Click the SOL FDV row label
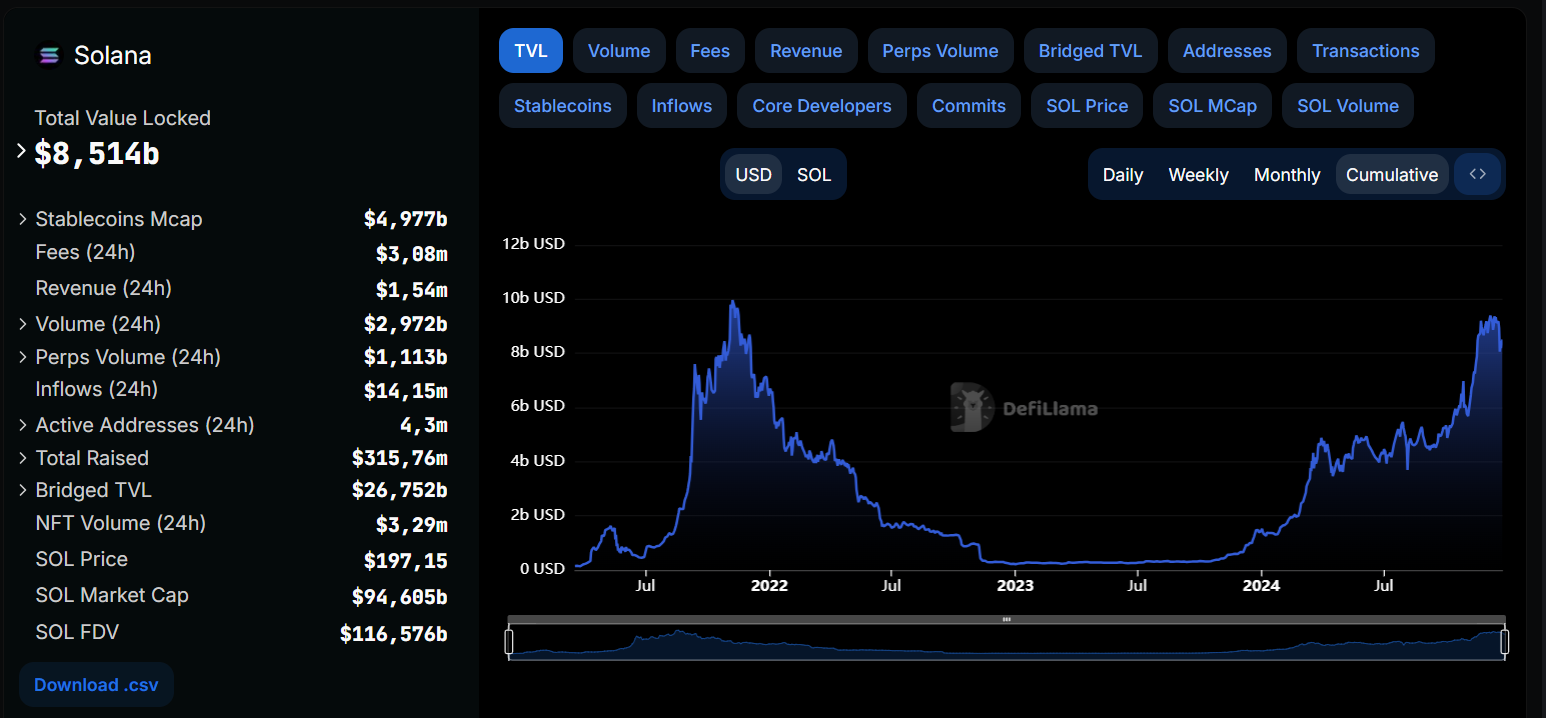Image resolution: width=1546 pixels, height=718 pixels. click(x=77, y=631)
